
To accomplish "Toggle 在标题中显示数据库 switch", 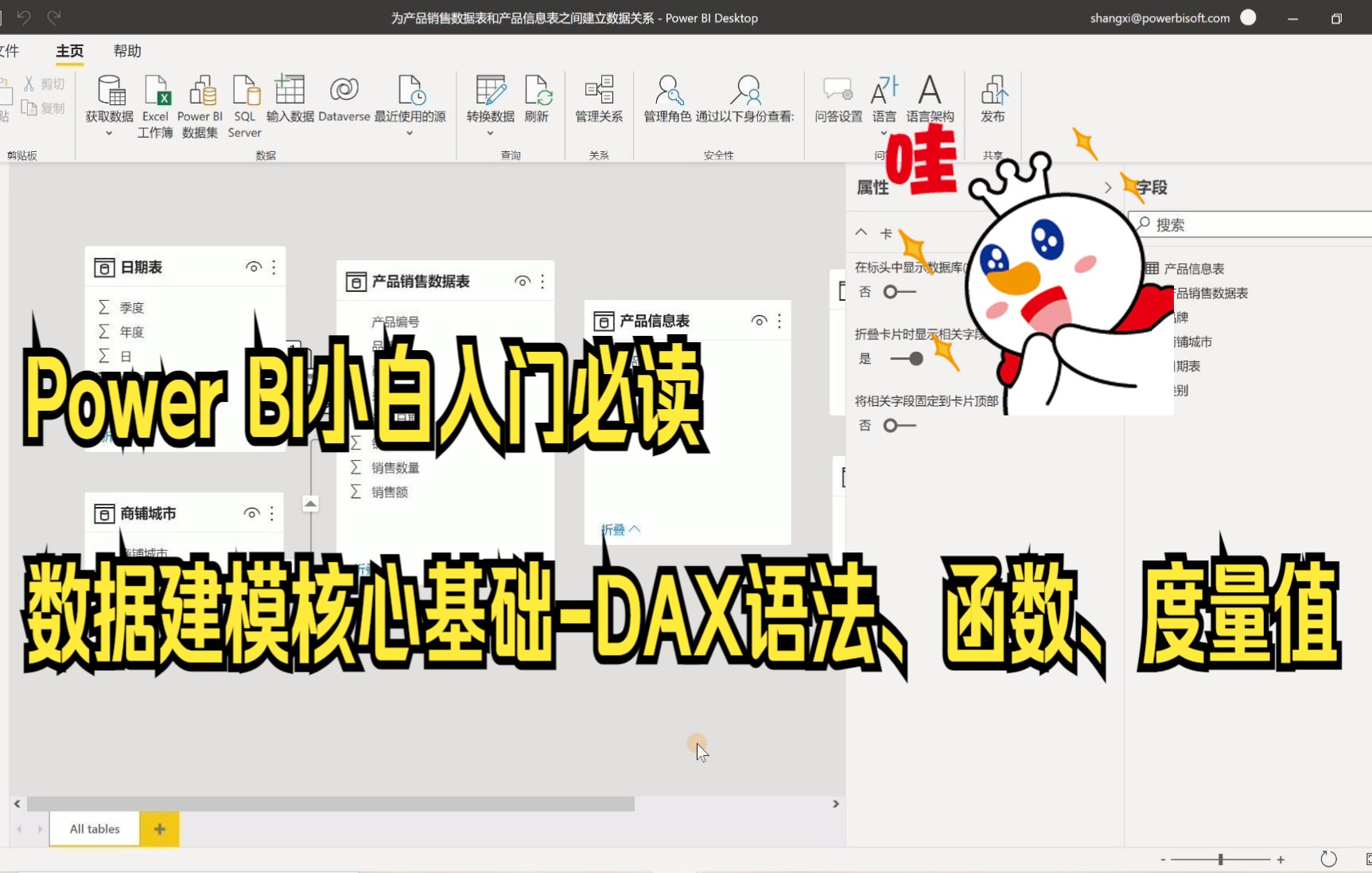I will pos(900,292).
